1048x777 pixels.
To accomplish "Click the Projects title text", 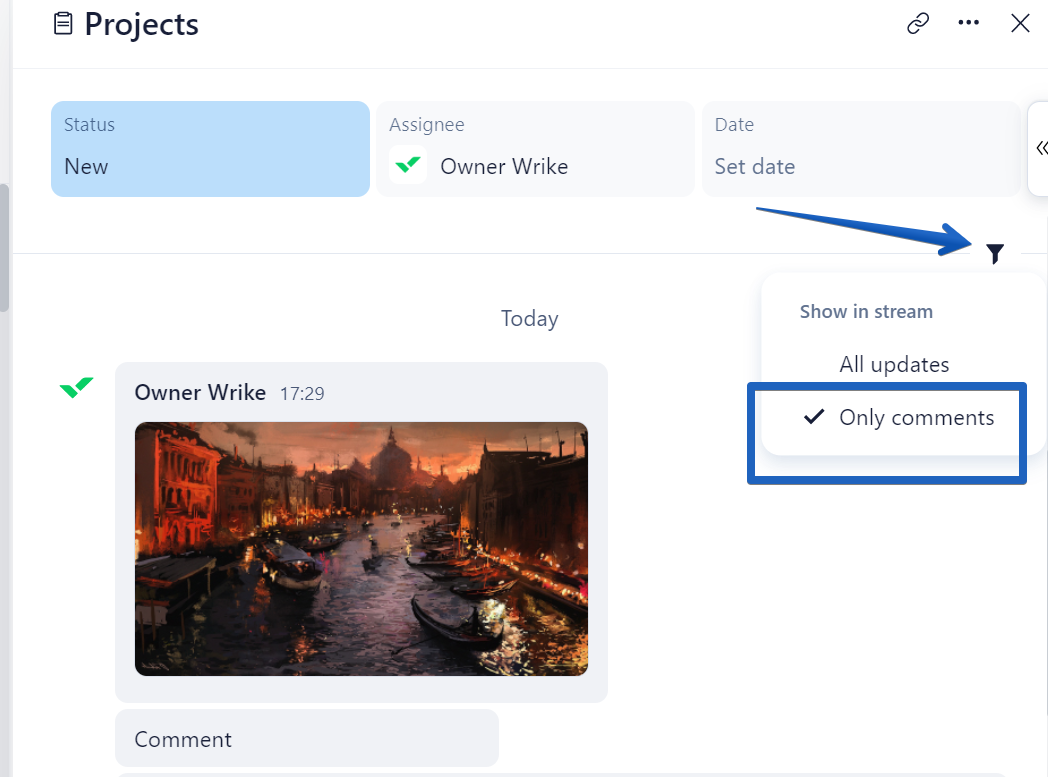I will pyautogui.click(x=141, y=24).
